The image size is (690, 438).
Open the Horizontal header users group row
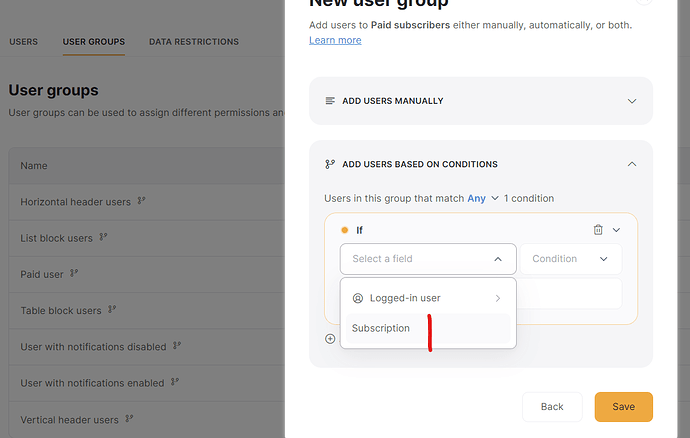click(147, 202)
